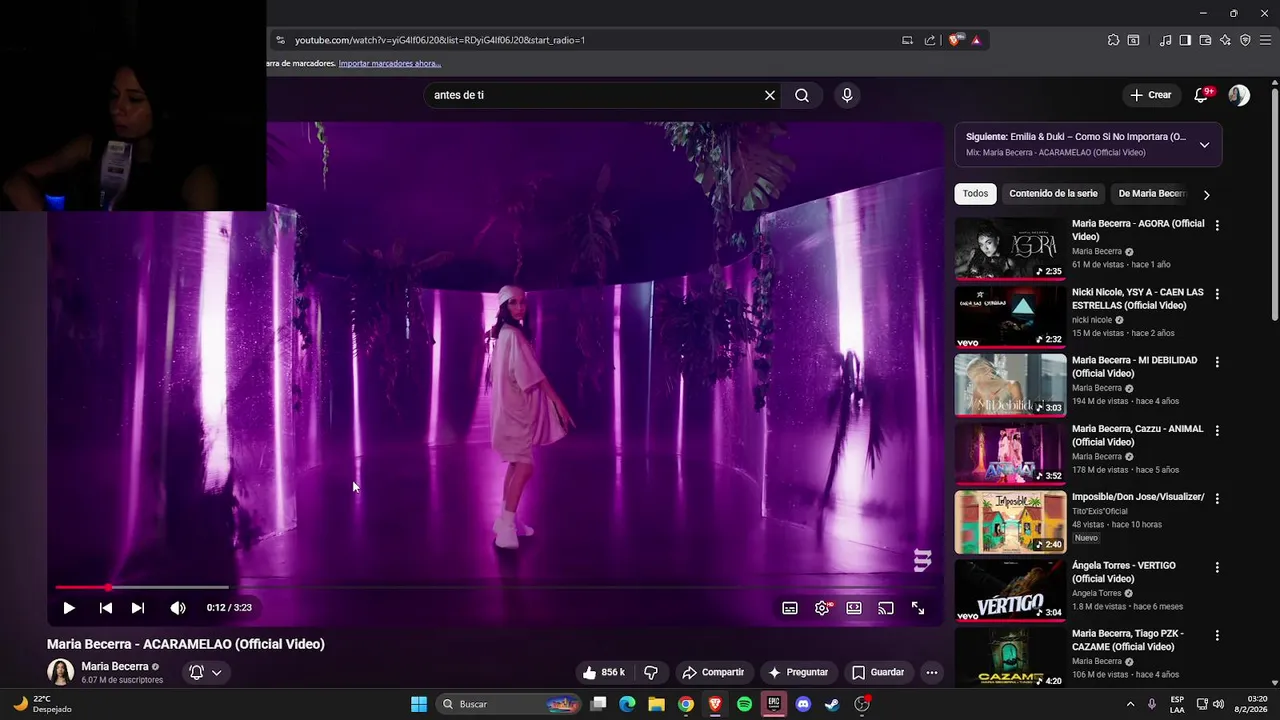Open options for AGORA video
The image size is (1280, 720).
point(1217,226)
